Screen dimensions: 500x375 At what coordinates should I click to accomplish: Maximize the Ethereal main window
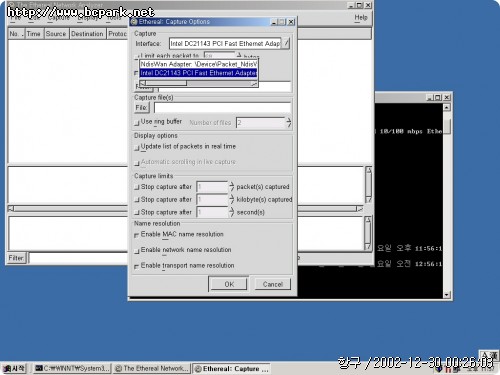[x=359, y=5]
